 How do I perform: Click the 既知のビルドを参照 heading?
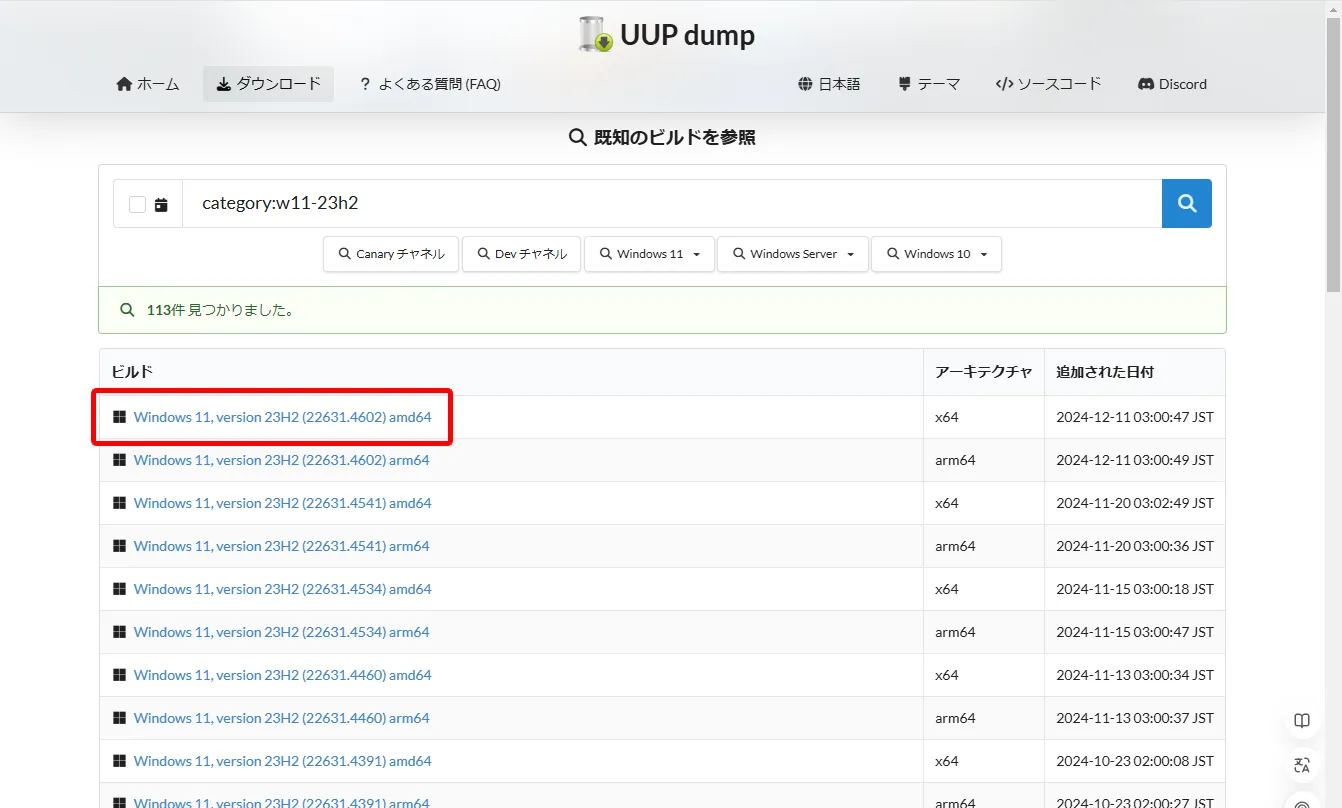click(662, 138)
